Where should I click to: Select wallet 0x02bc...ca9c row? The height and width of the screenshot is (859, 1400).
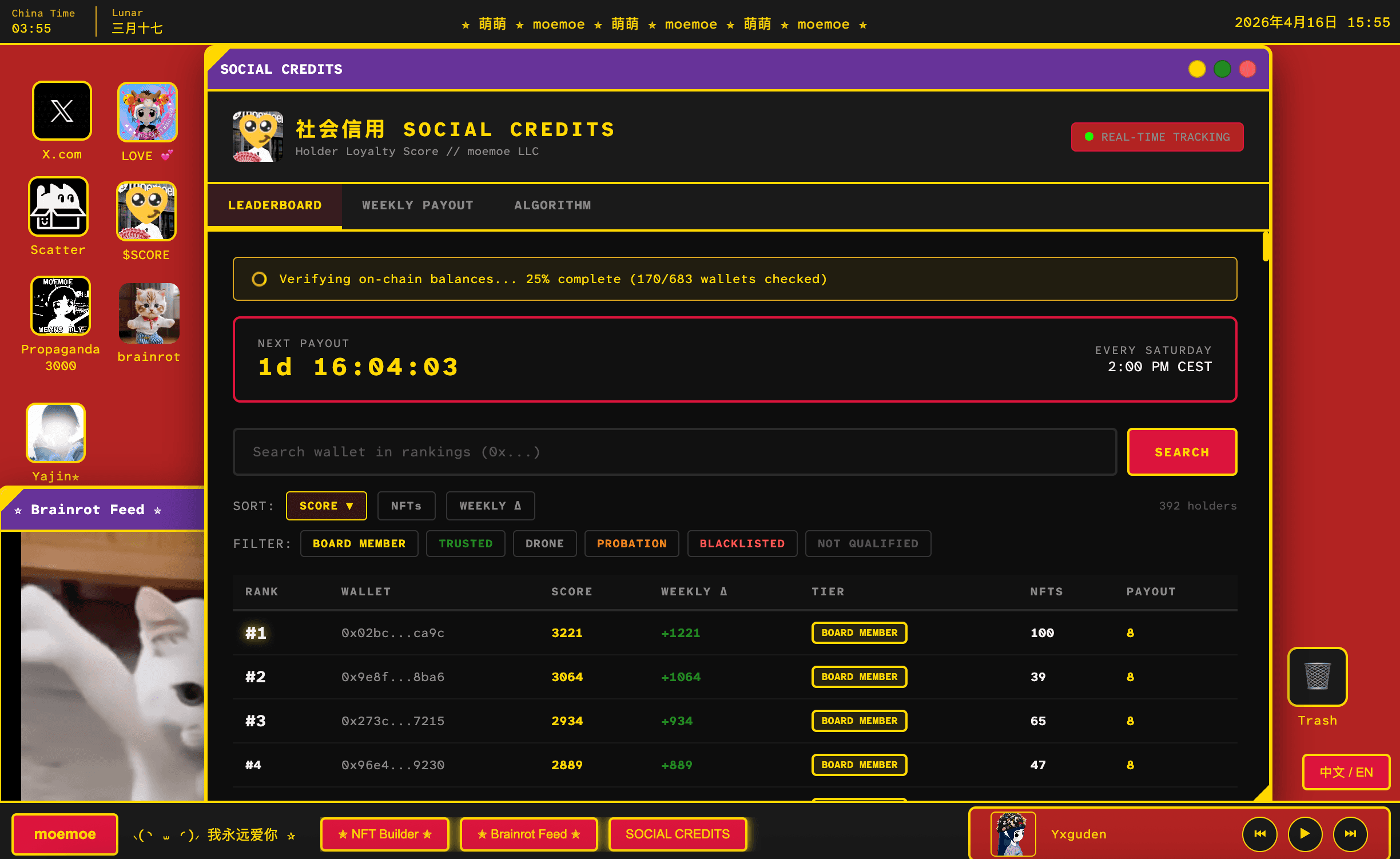tap(735, 633)
